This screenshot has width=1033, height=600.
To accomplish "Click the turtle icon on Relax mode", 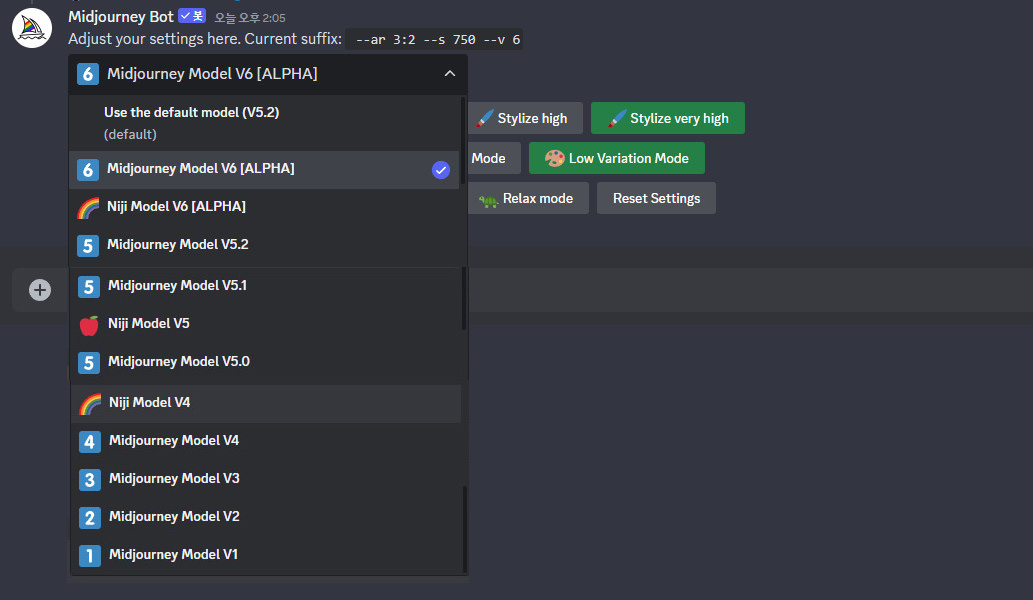I will pyautogui.click(x=488, y=200).
